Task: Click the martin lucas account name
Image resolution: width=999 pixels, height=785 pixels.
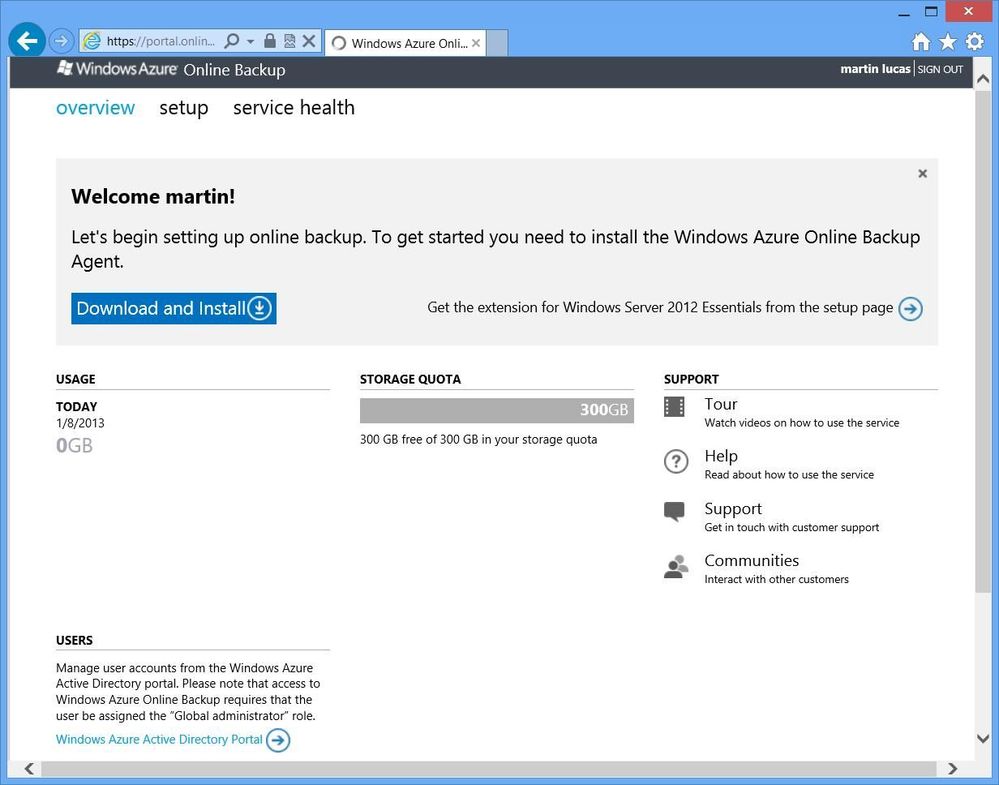Action: 875,69
